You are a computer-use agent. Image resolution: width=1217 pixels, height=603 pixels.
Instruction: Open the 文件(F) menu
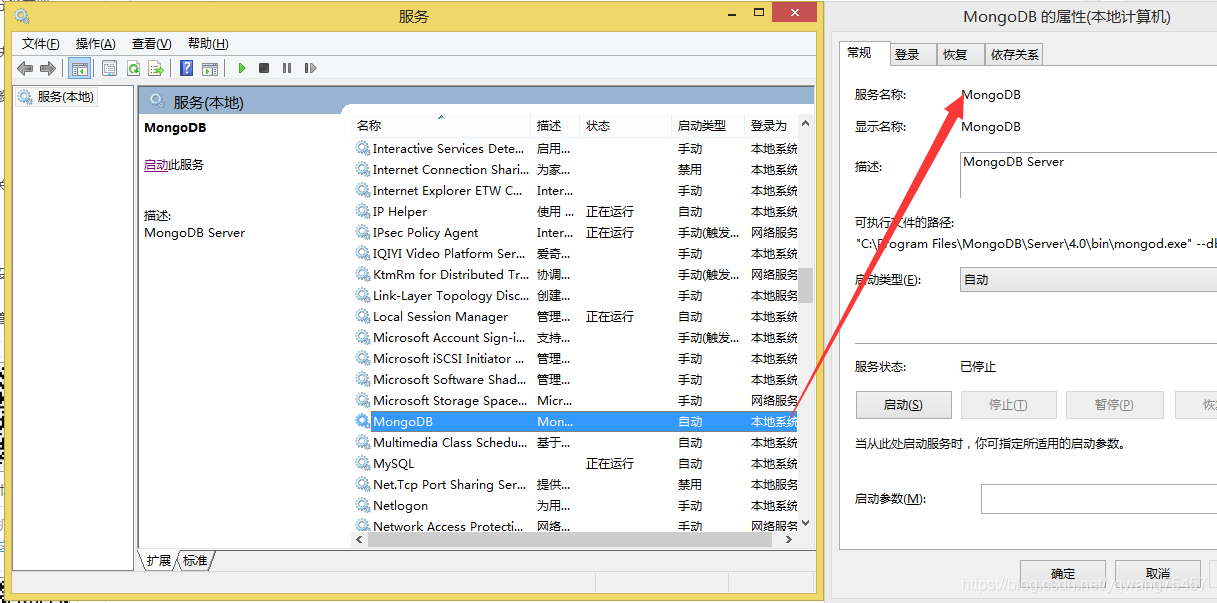41,43
